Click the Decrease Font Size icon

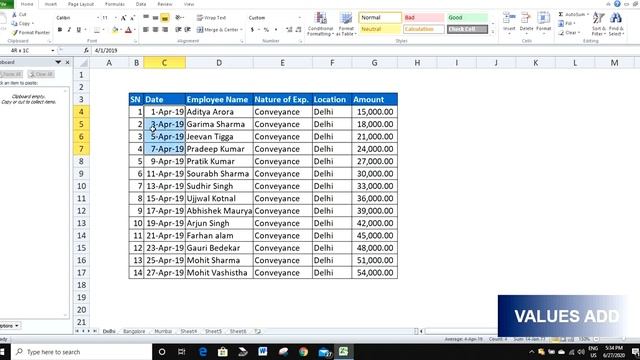(x=132, y=18)
